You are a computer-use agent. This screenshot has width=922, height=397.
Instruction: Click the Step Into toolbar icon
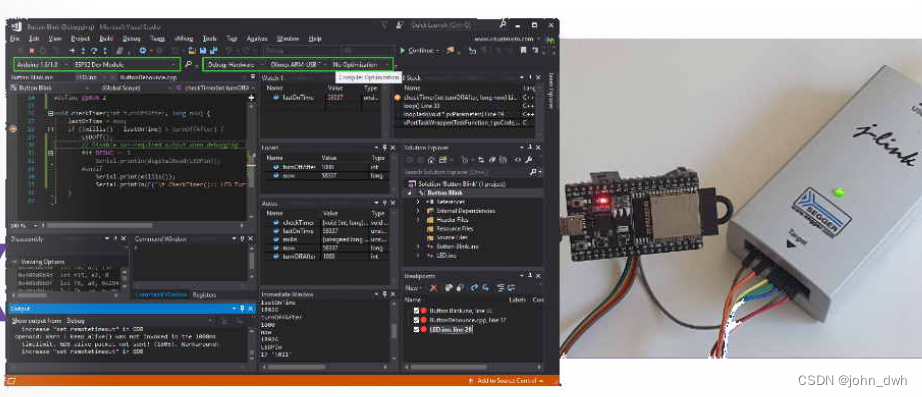(84, 51)
